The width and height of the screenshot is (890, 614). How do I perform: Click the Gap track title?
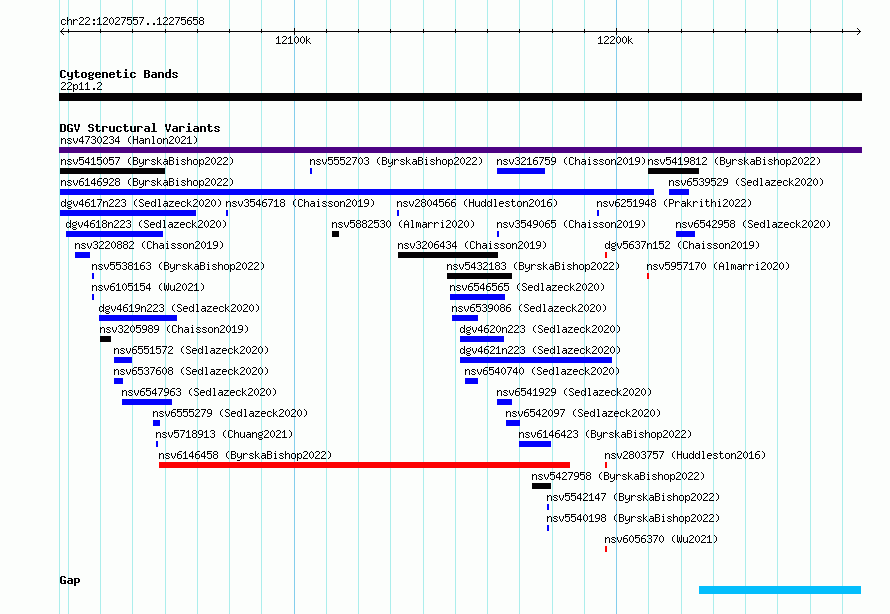pyautogui.click(x=70, y=580)
